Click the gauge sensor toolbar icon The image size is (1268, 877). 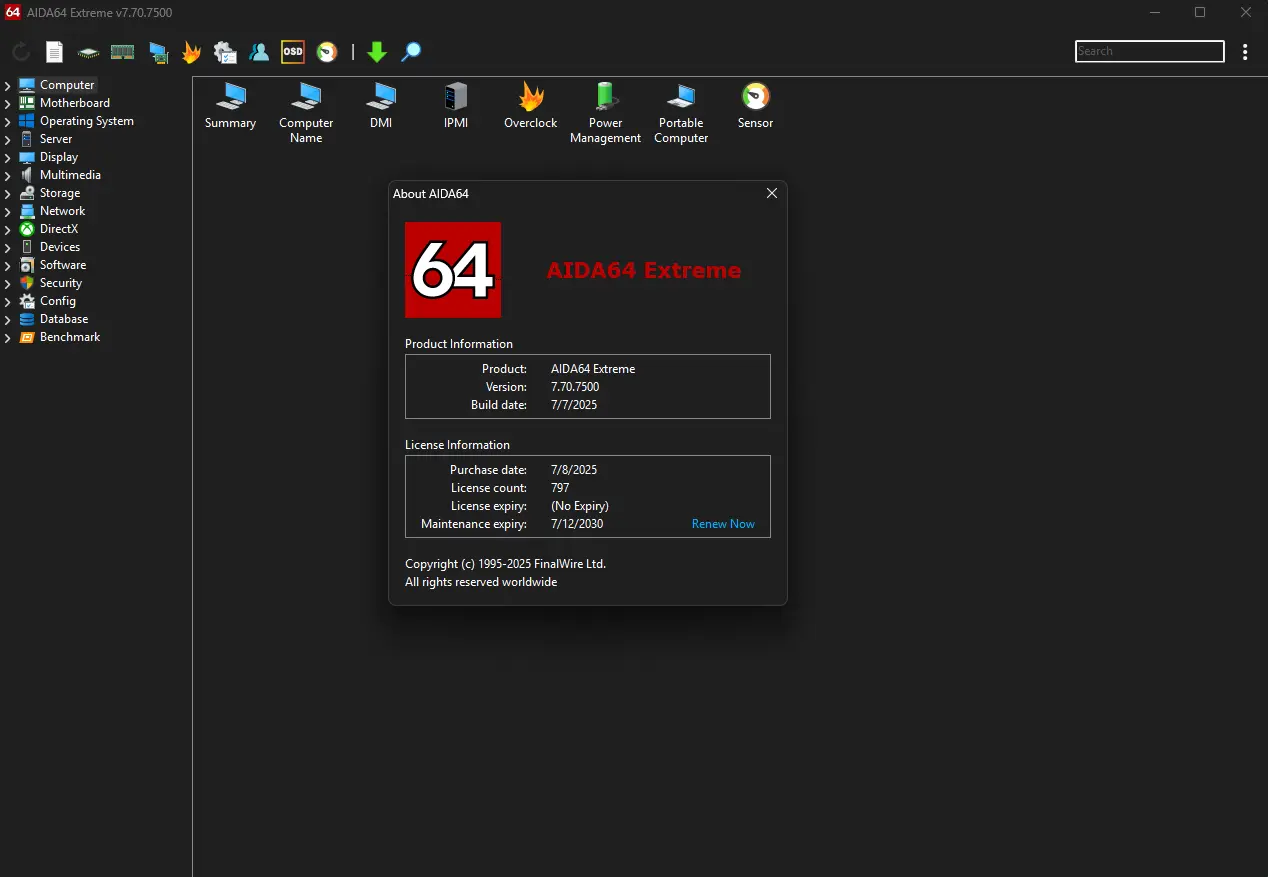[x=327, y=52]
